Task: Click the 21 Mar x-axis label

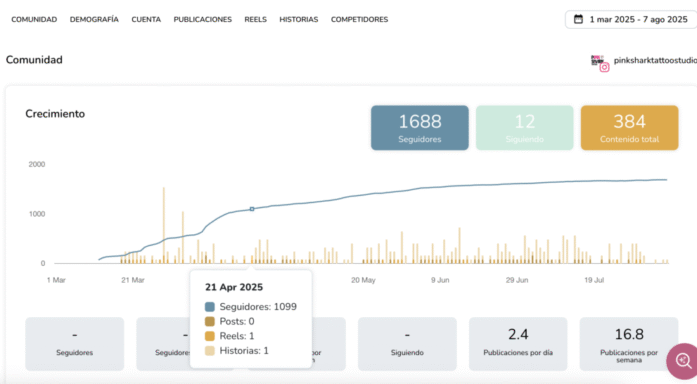Action: 133,280
